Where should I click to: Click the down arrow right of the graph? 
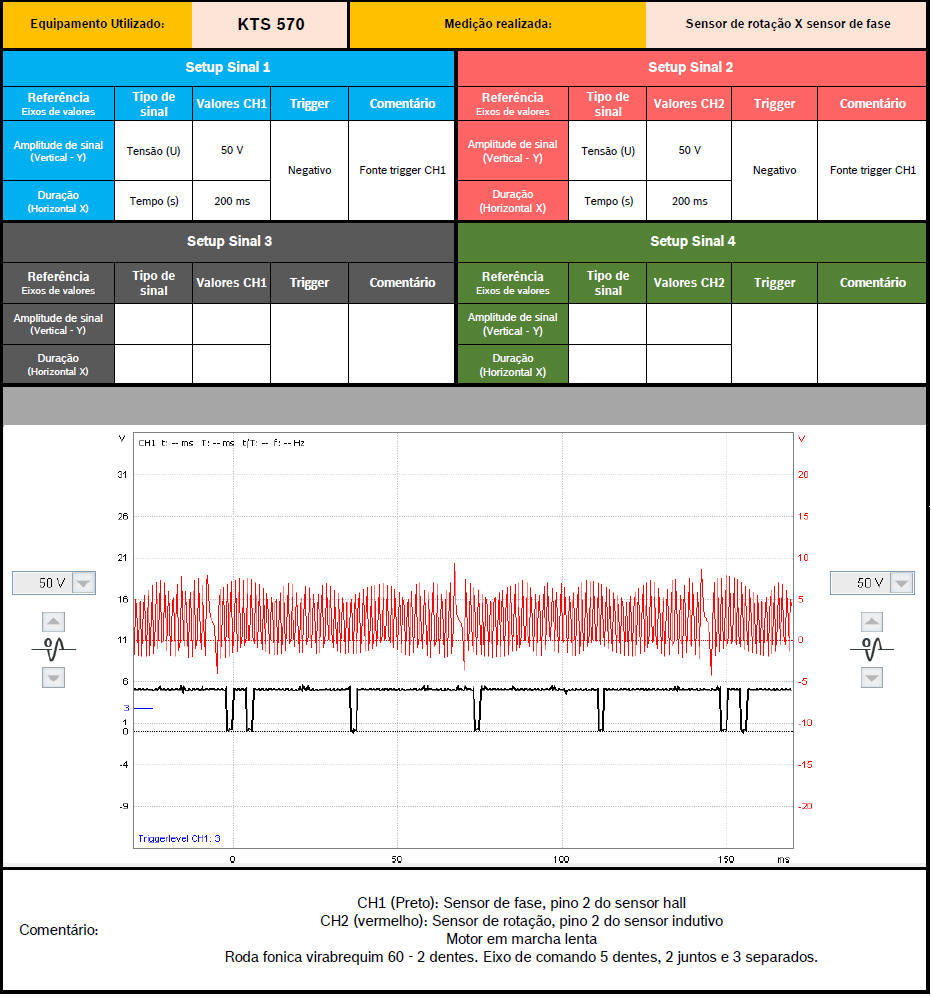[872, 677]
